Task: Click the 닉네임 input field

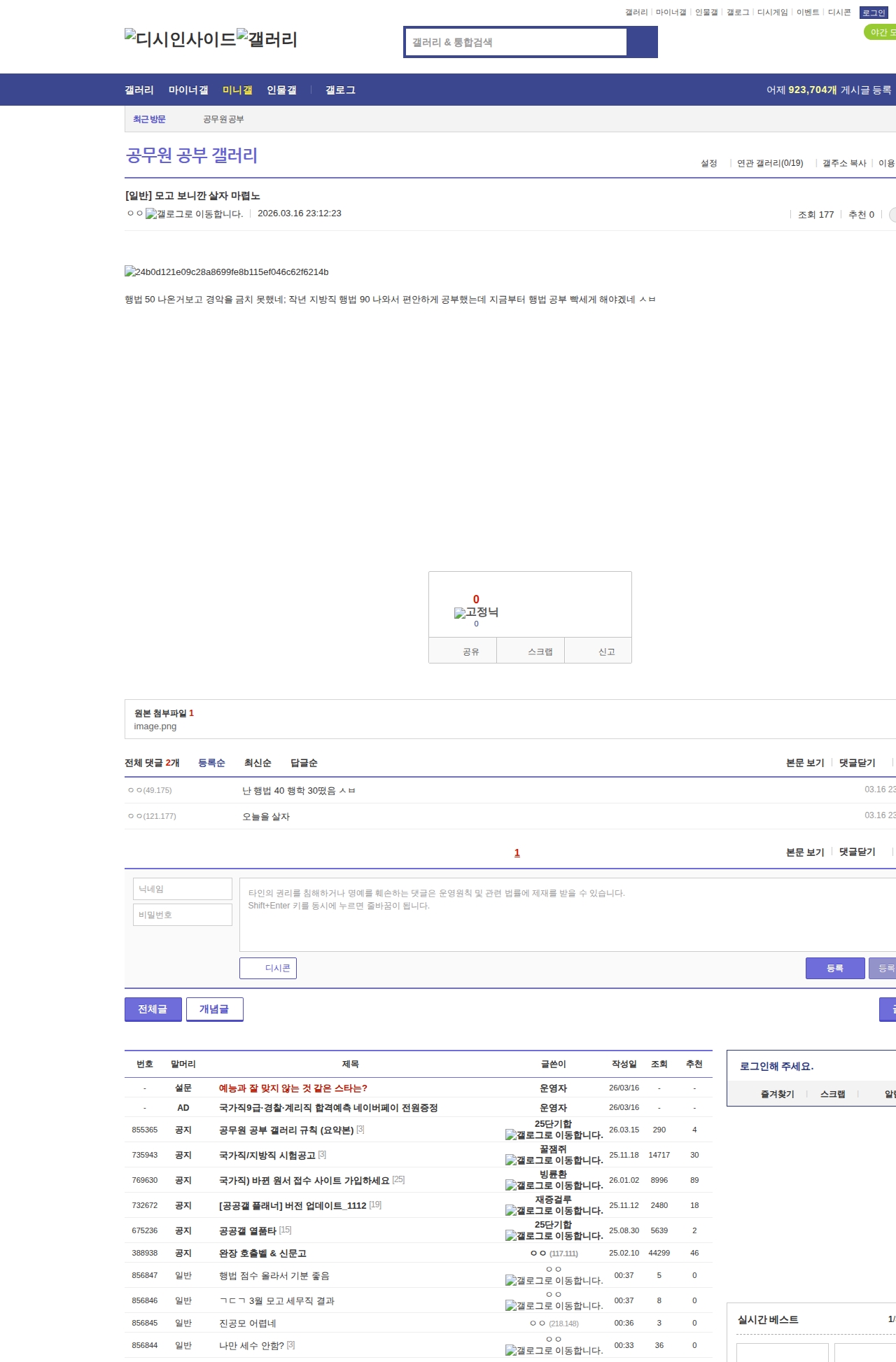Action: (x=183, y=889)
